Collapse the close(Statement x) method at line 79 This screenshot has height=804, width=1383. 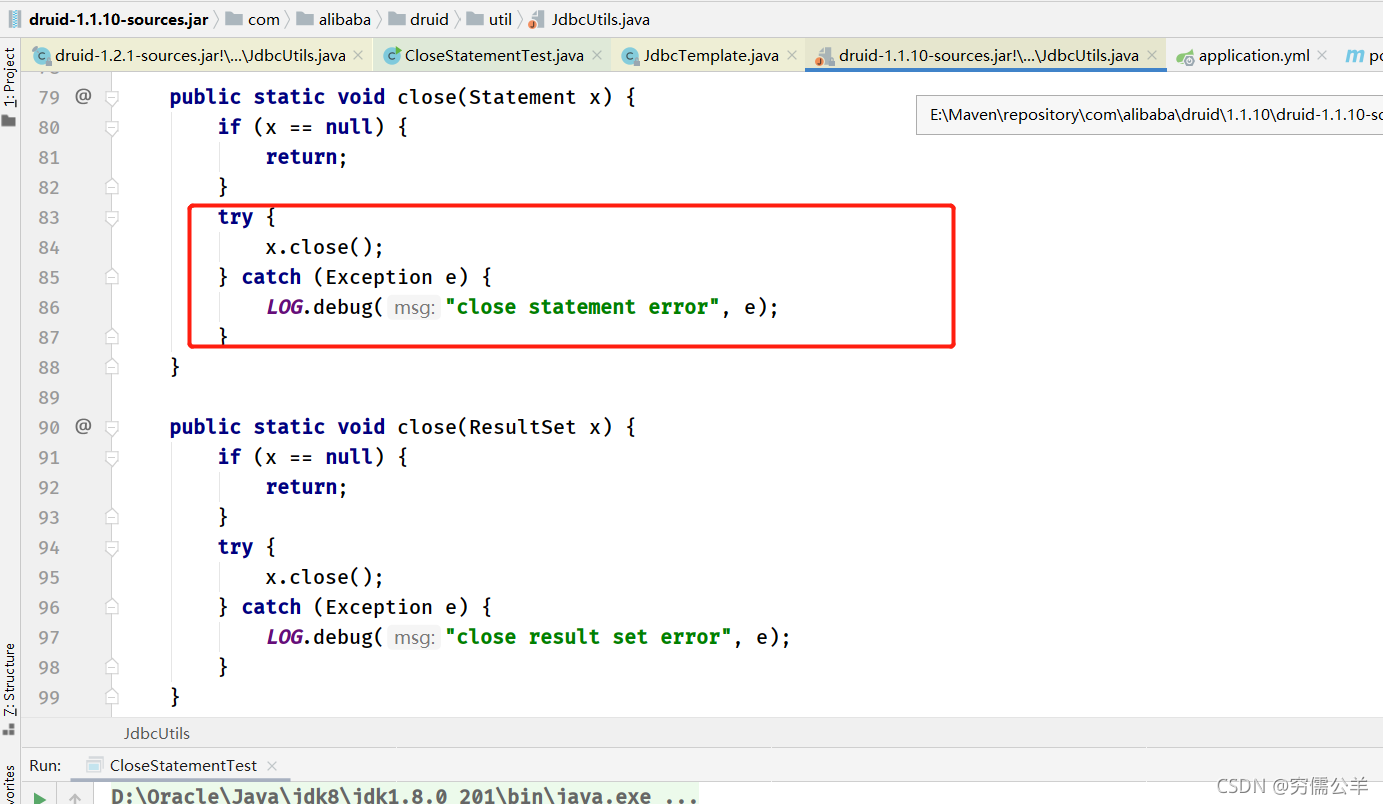pyautogui.click(x=112, y=97)
